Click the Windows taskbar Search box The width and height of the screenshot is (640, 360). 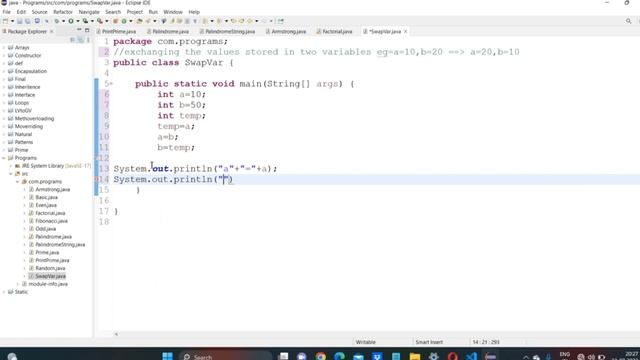(225, 356)
